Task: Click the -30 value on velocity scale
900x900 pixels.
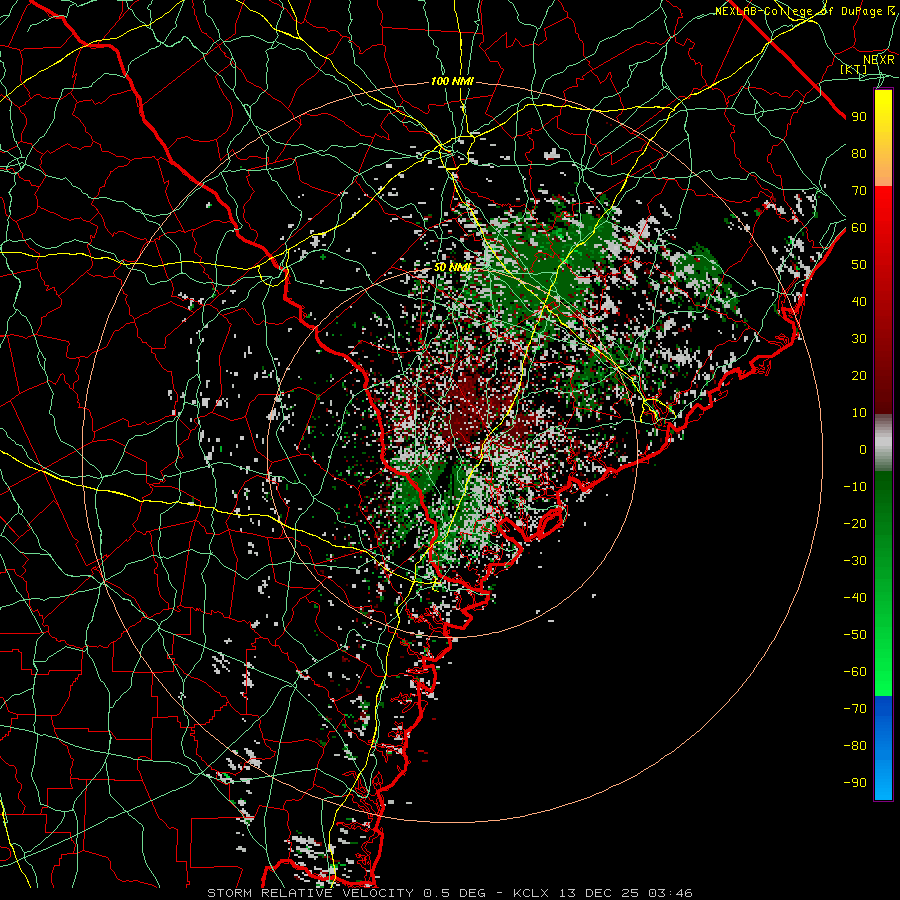Action: tap(855, 561)
